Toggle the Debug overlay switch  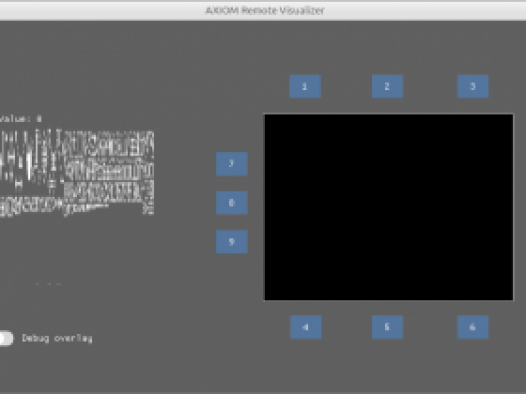(6, 338)
